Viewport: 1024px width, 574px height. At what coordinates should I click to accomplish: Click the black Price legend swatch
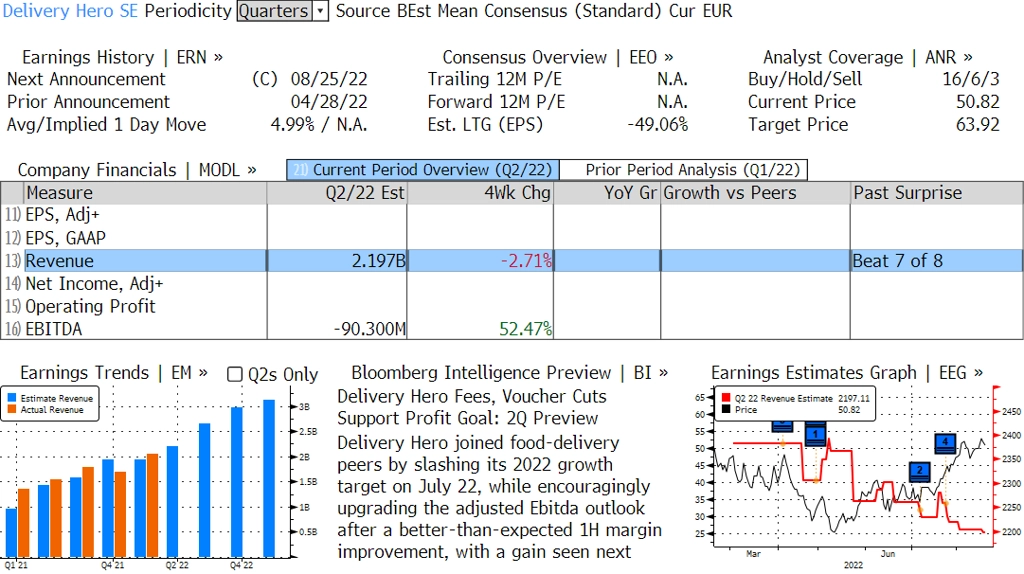point(726,409)
